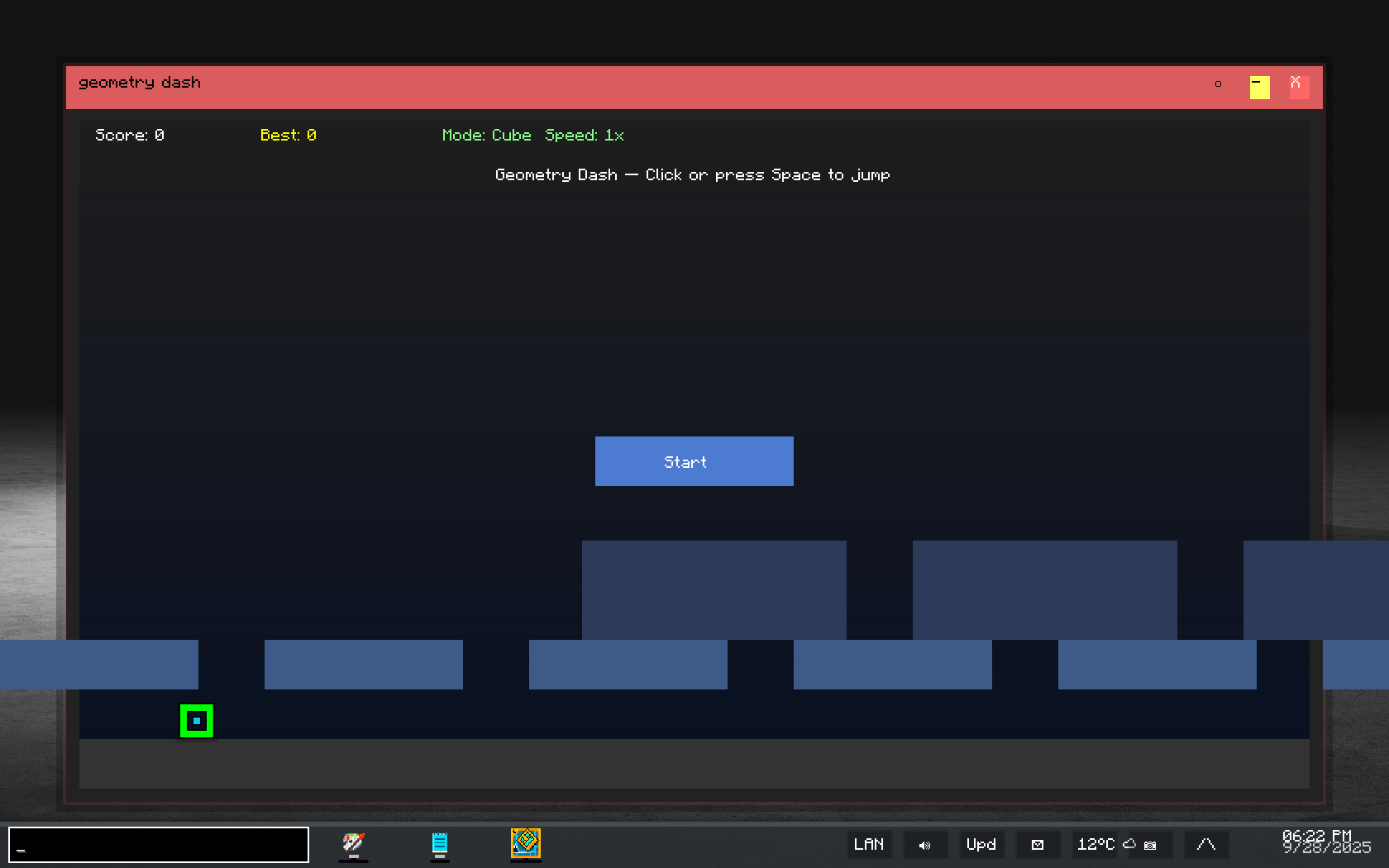Click the small circle maximize button
1389x868 pixels.
click(x=1218, y=84)
